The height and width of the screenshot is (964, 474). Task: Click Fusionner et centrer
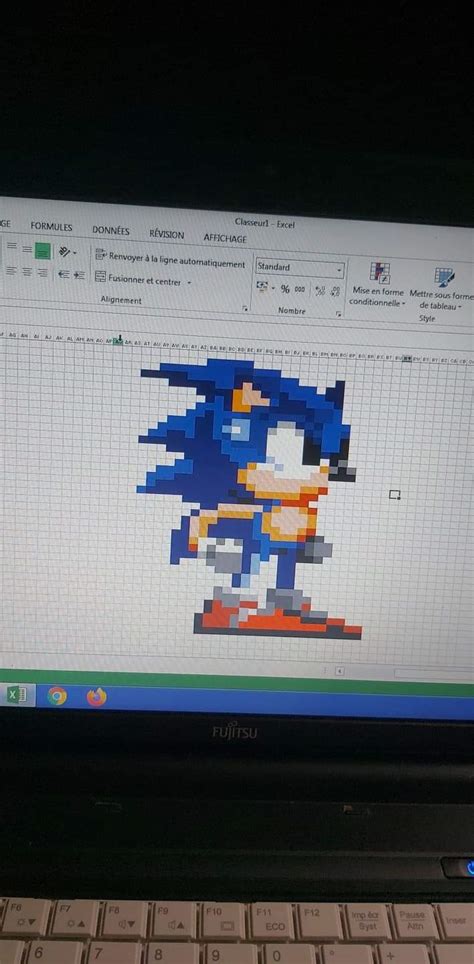click(x=138, y=279)
